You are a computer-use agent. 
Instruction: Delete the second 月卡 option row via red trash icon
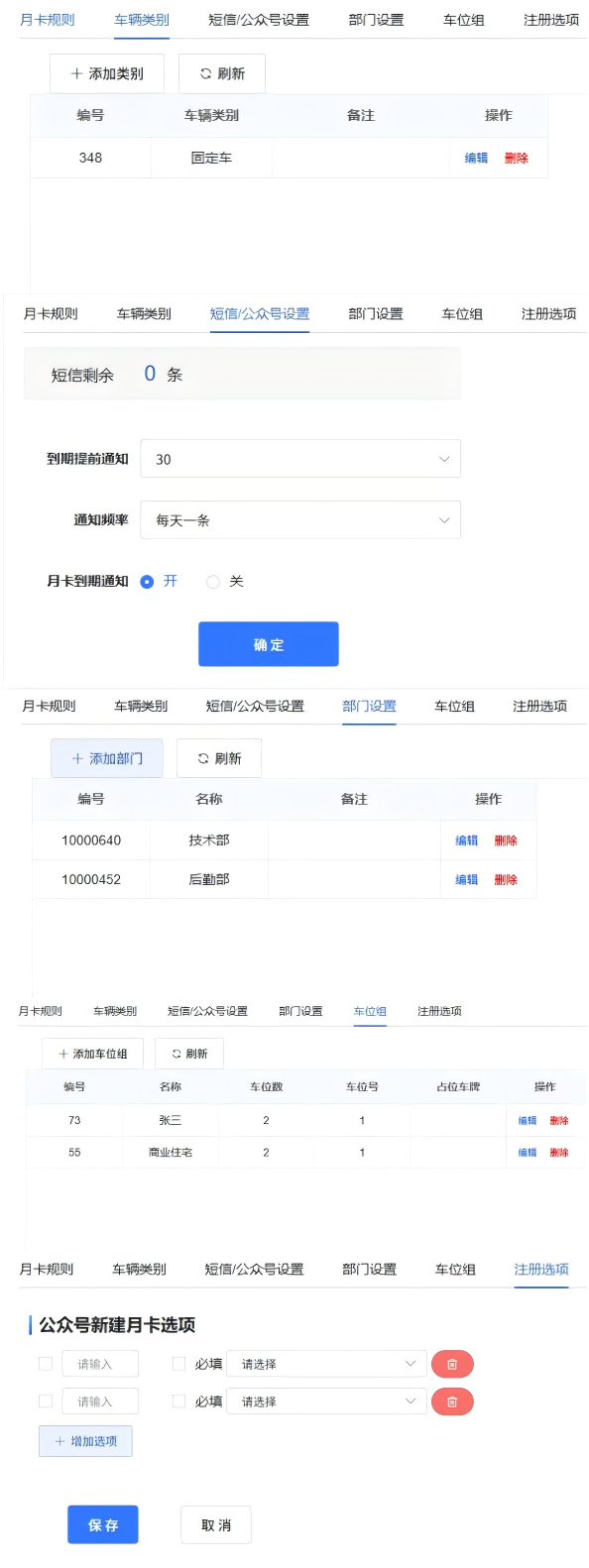coord(452,1401)
